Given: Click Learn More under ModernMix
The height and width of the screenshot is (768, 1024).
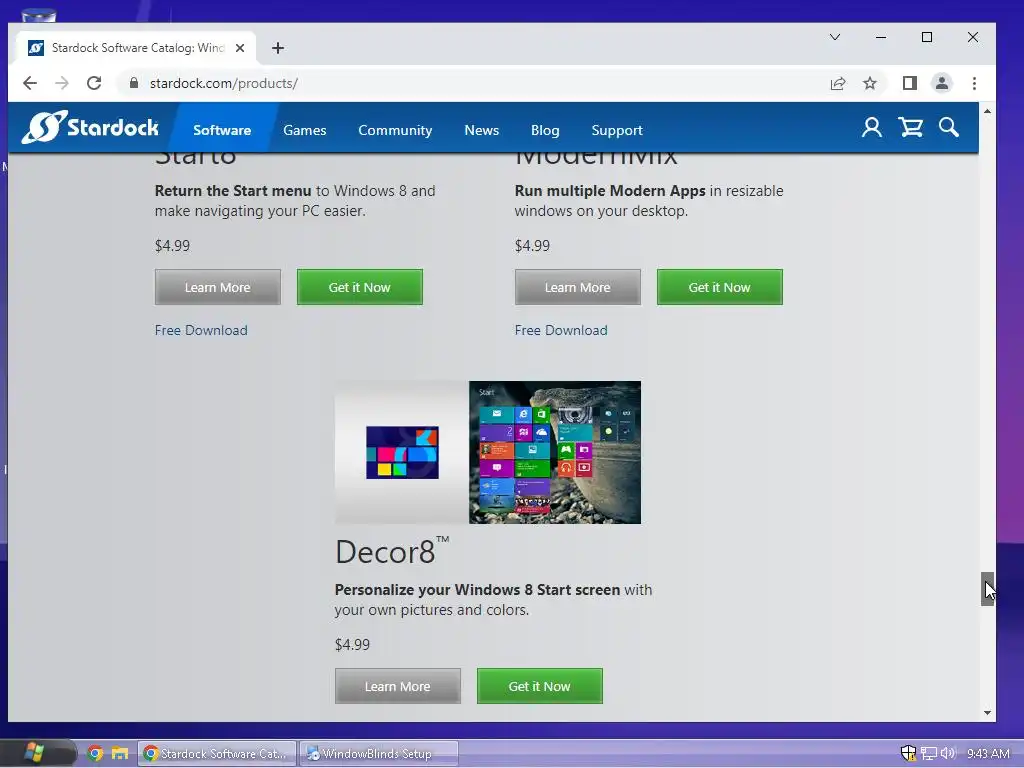Looking at the screenshot, I should tap(577, 287).
